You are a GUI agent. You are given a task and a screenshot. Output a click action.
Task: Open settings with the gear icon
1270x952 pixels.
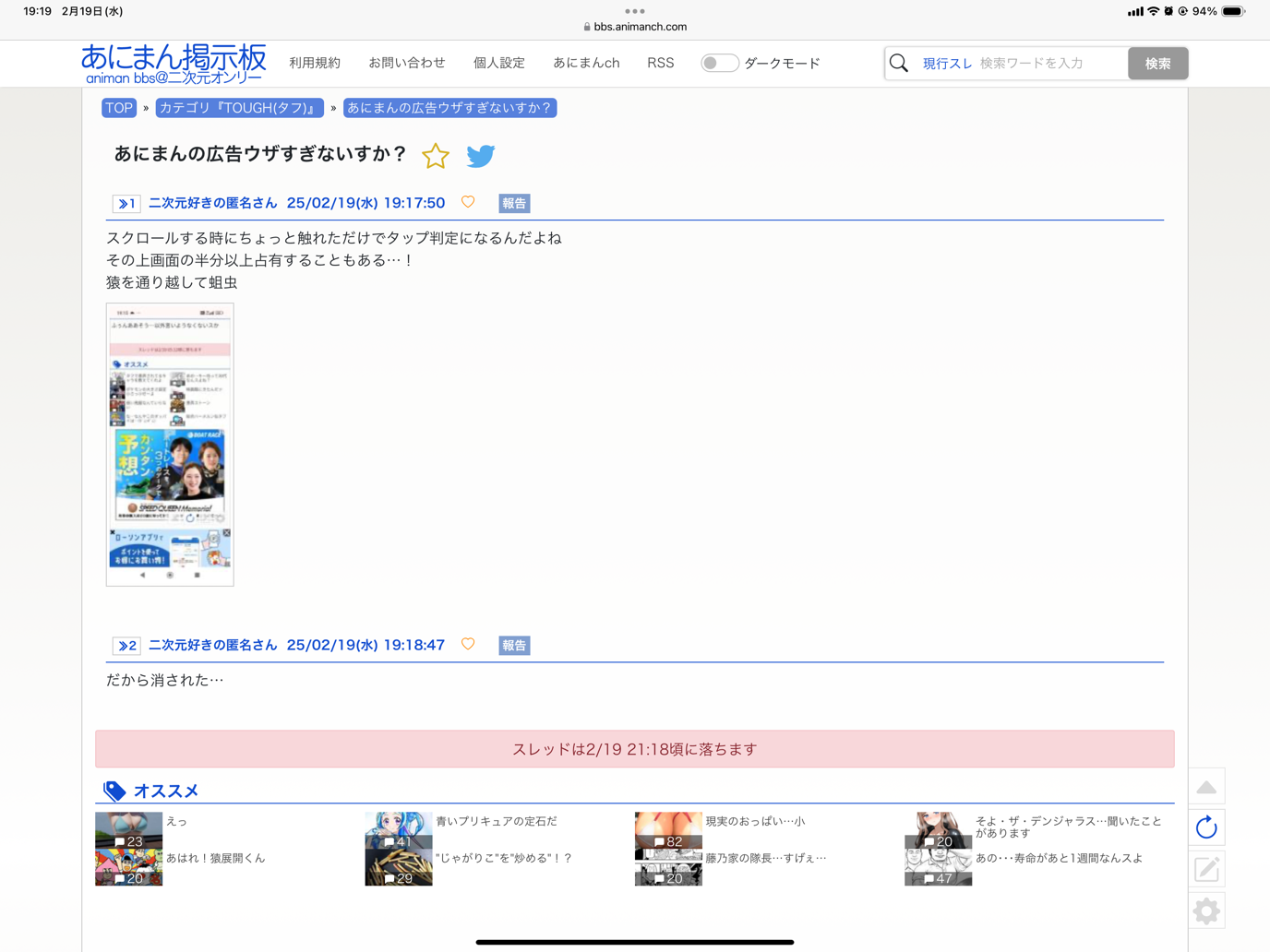click(x=1206, y=910)
